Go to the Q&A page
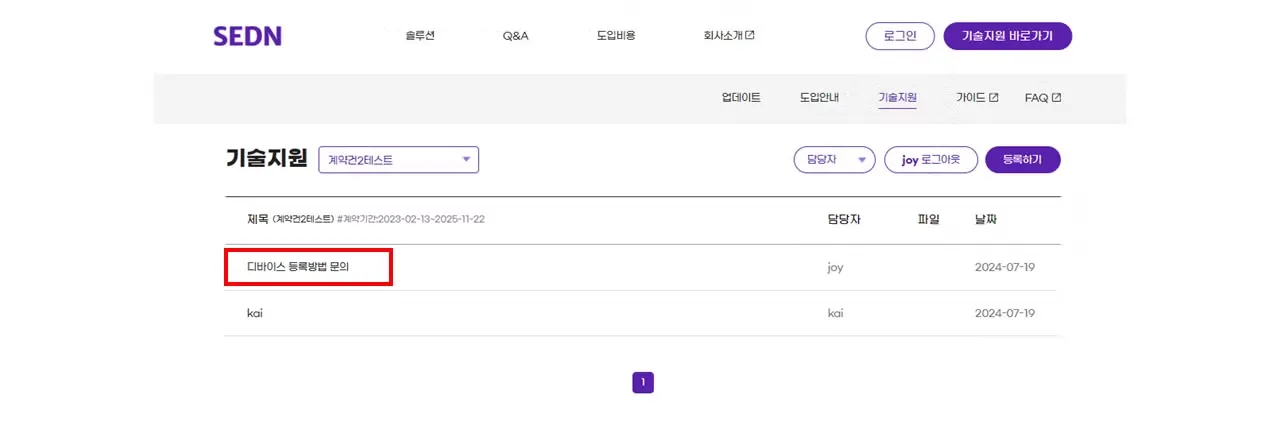Screen dimensions: 1280x438 [515, 36]
